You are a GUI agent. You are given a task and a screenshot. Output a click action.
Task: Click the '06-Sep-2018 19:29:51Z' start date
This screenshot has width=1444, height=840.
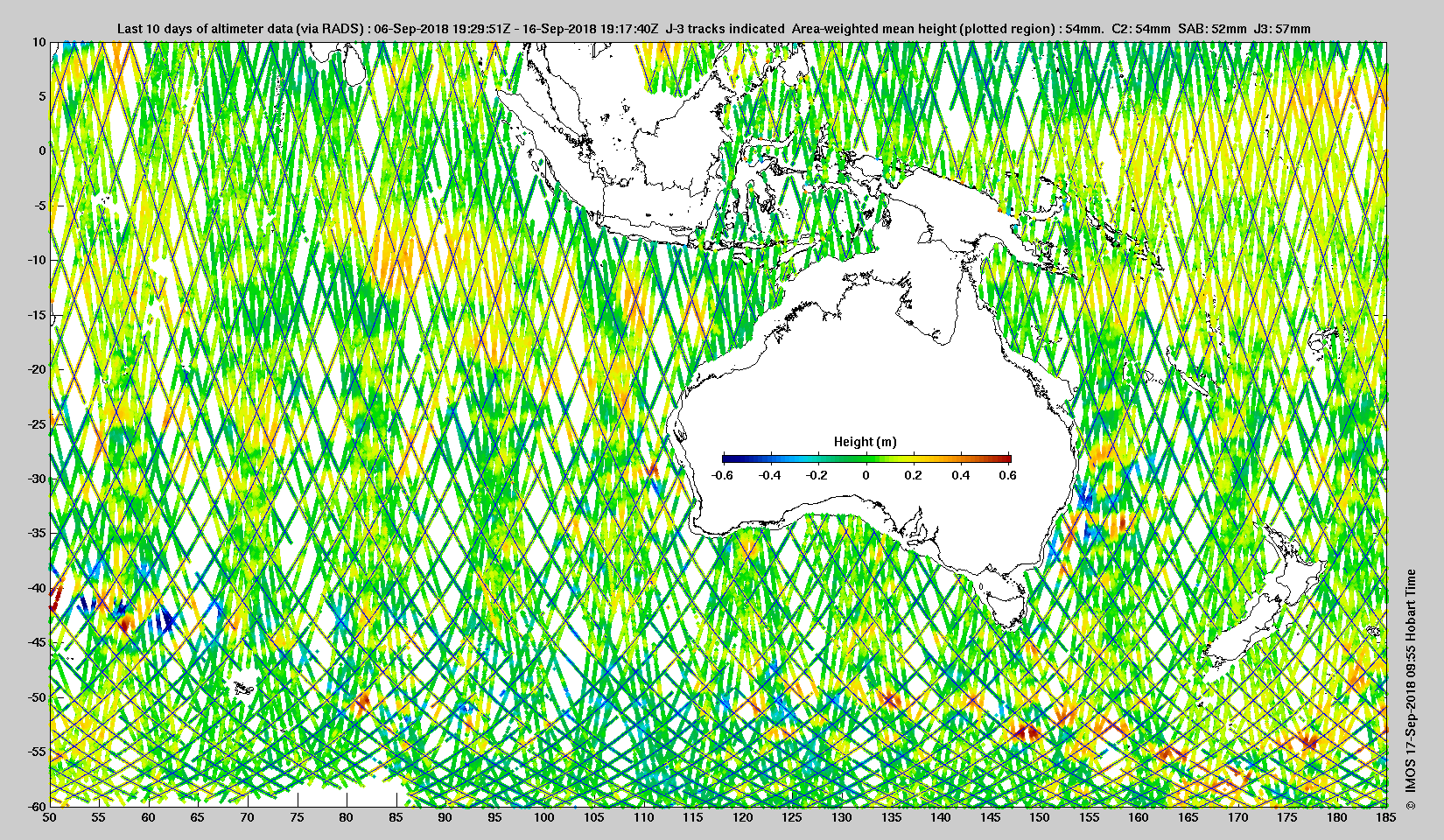point(443,29)
